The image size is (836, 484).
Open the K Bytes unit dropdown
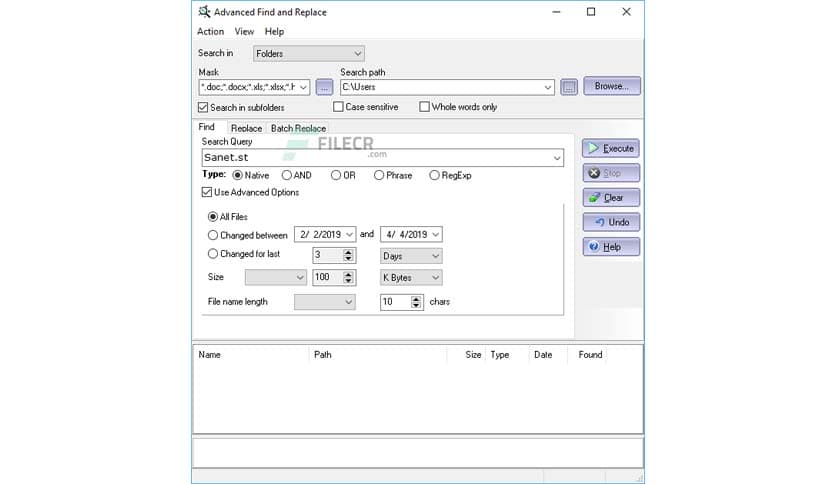(x=411, y=277)
